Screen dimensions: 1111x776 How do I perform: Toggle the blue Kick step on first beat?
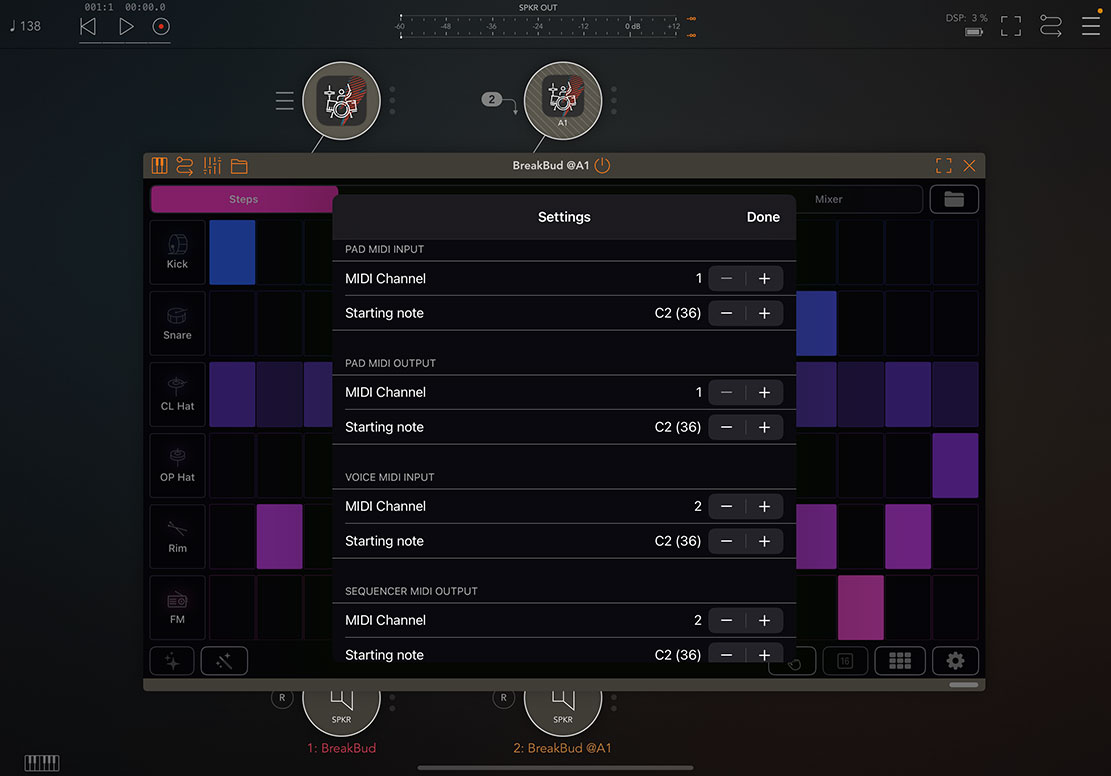point(232,252)
